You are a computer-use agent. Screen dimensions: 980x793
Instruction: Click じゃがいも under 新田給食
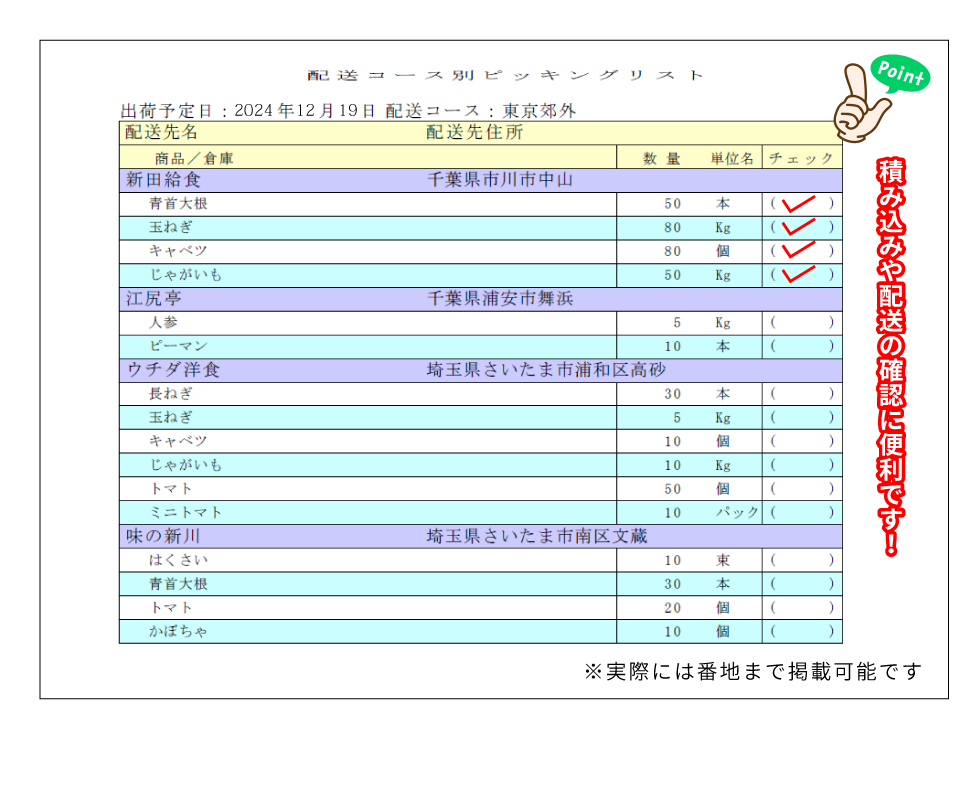click(186, 275)
